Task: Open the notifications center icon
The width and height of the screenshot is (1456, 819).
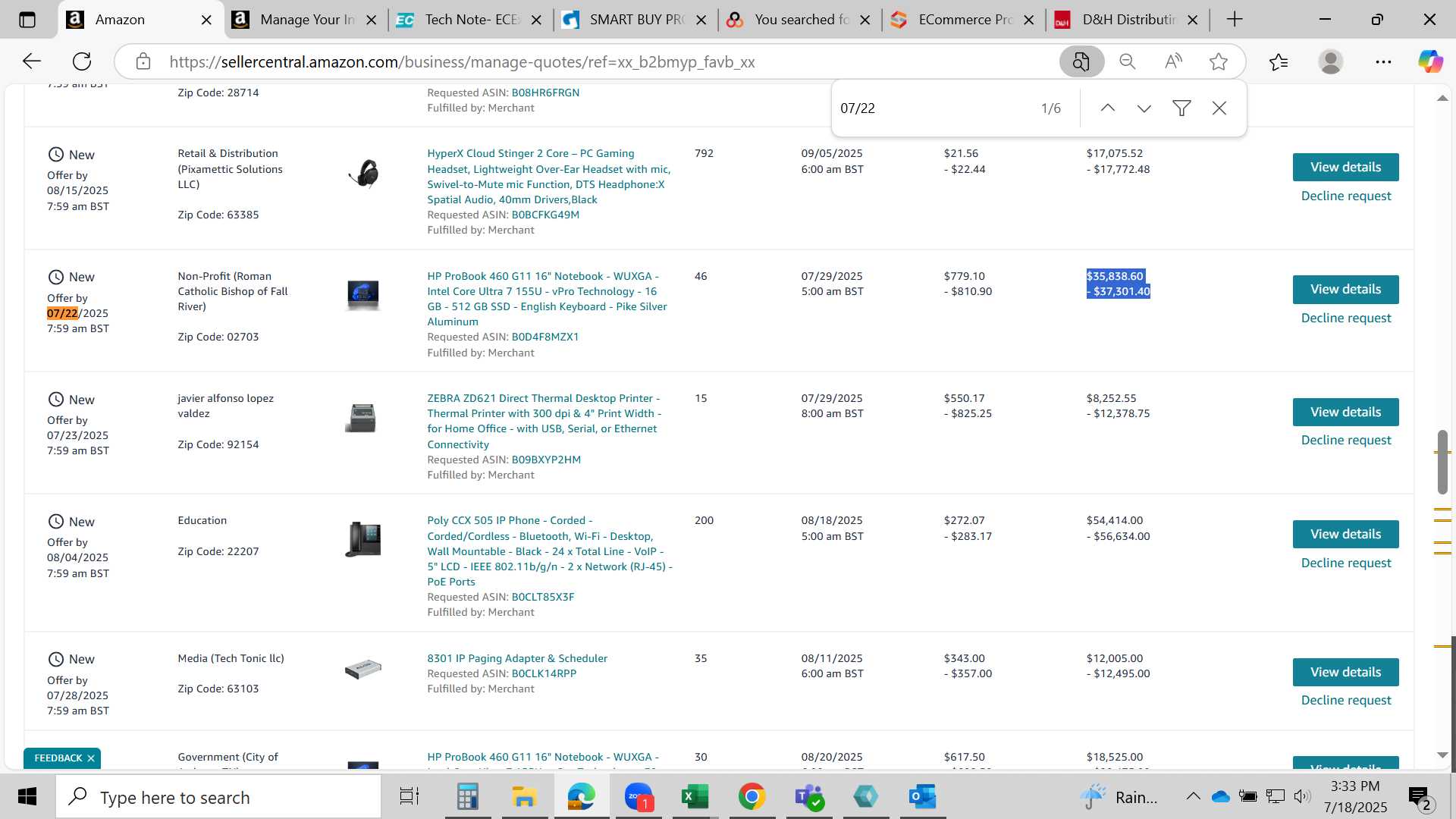Action: point(1419,798)
